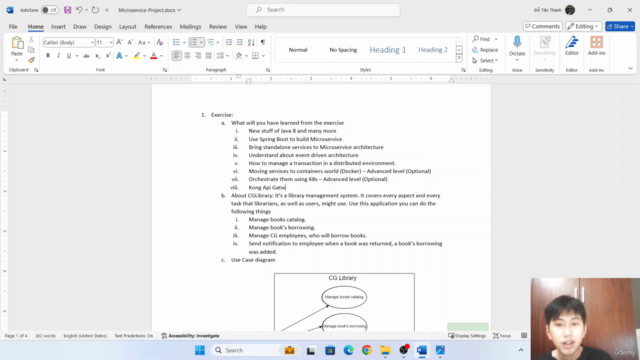Open Chrome from the taskbar
This screenshot has height=360, width=640.
[367, 350]
